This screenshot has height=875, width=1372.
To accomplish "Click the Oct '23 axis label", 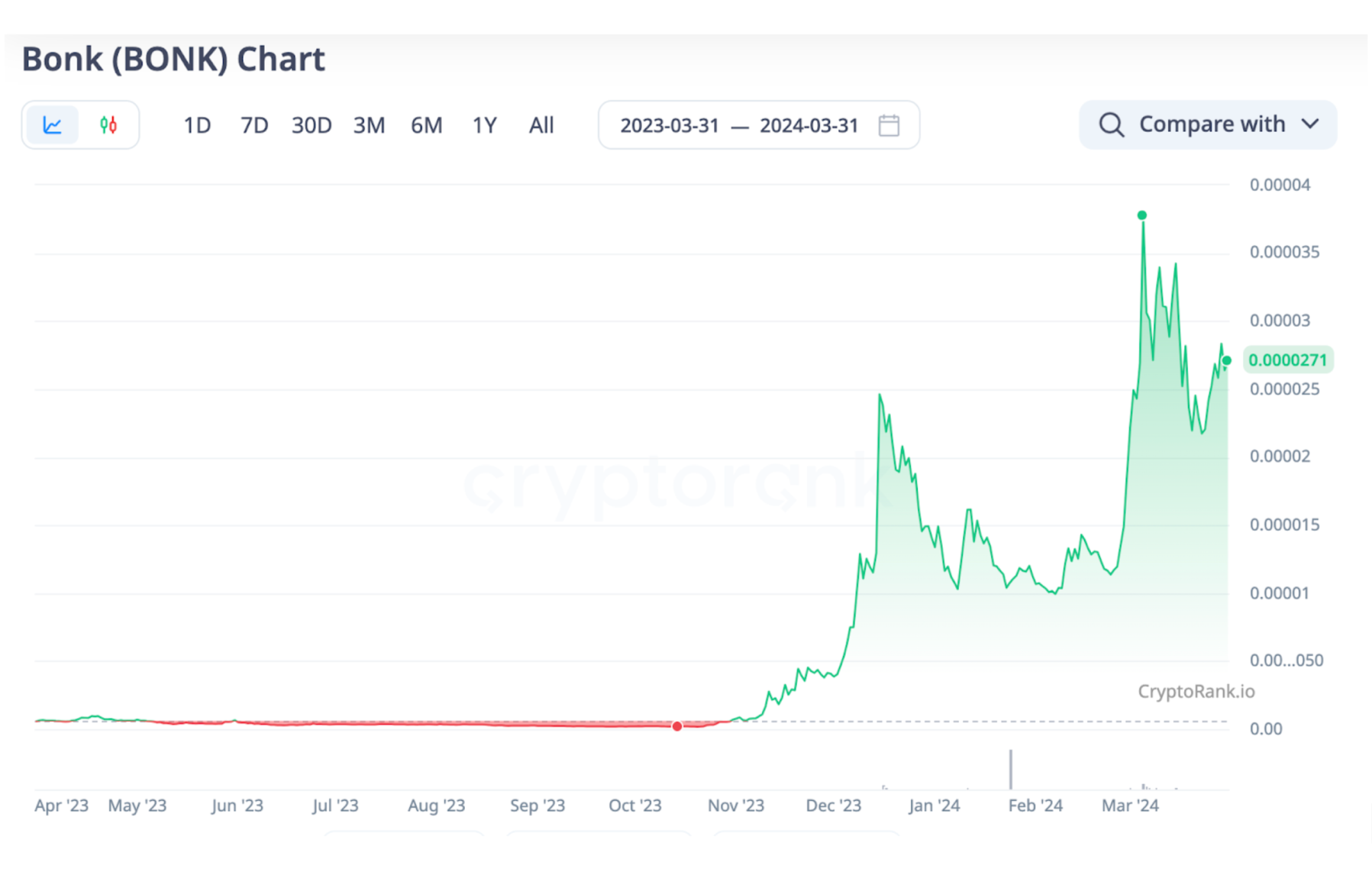I will [635, 806].
